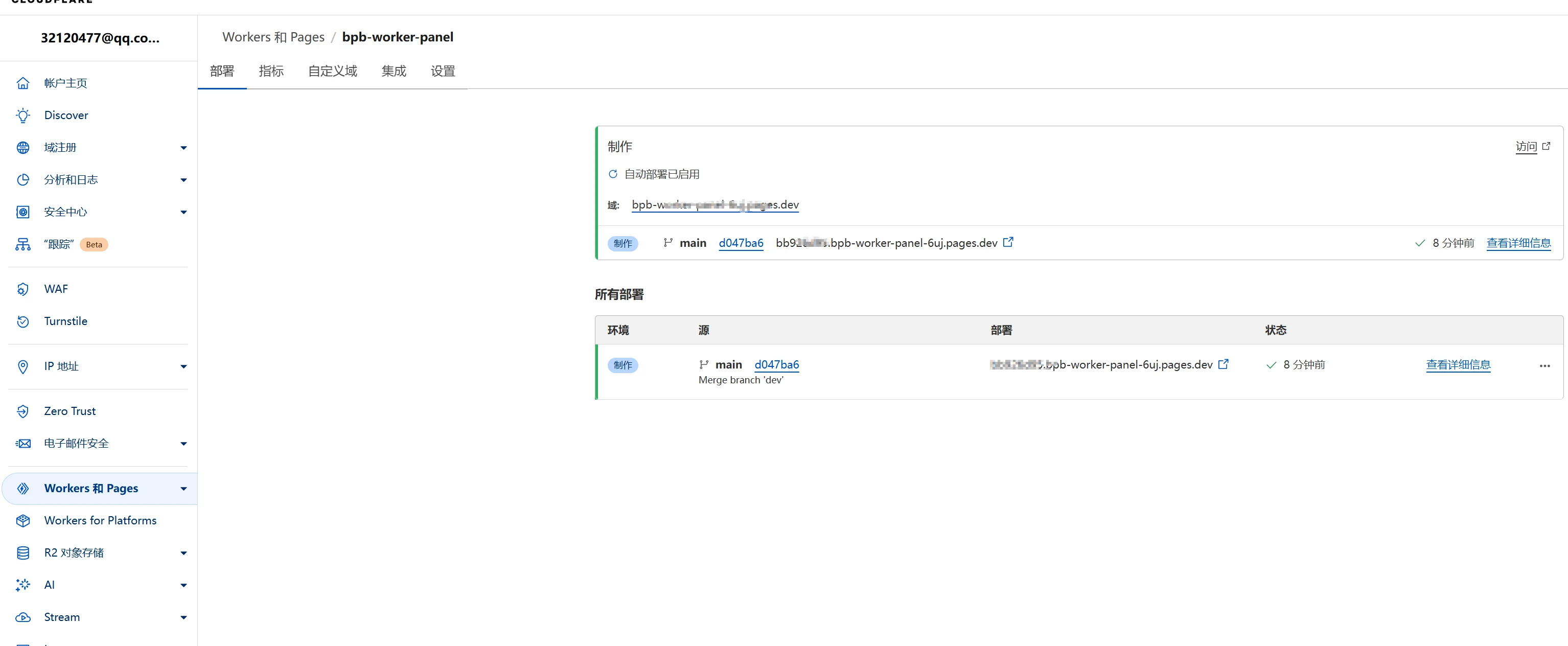Open Discover in the sidebar
Image resolution: width=1568 pixels, height=646 pixels.
point(66,115)
